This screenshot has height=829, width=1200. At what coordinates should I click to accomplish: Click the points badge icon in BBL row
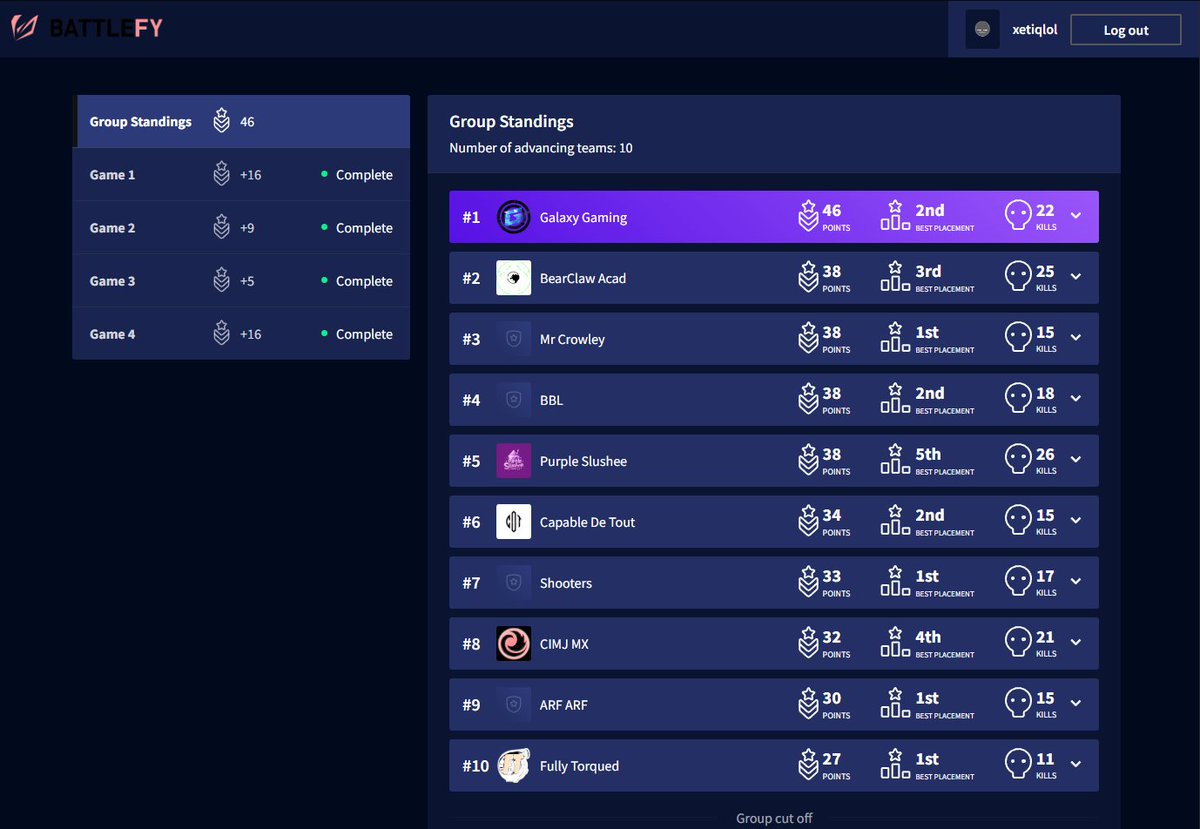click(x=808, y=399)
